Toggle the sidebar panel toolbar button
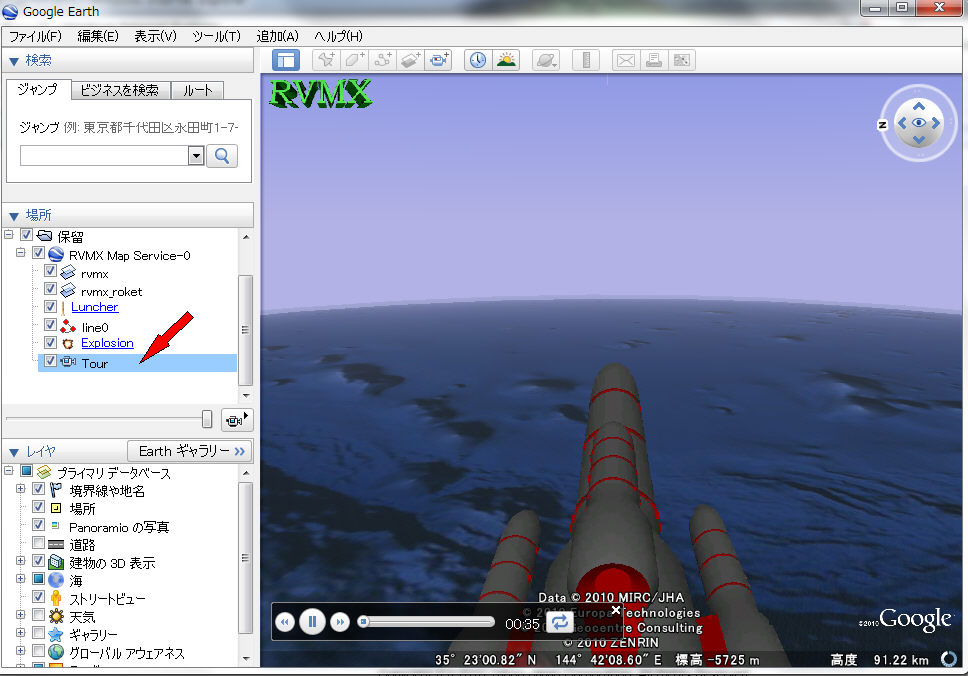This screenshot has height=676, width=968. coord(286,60)
